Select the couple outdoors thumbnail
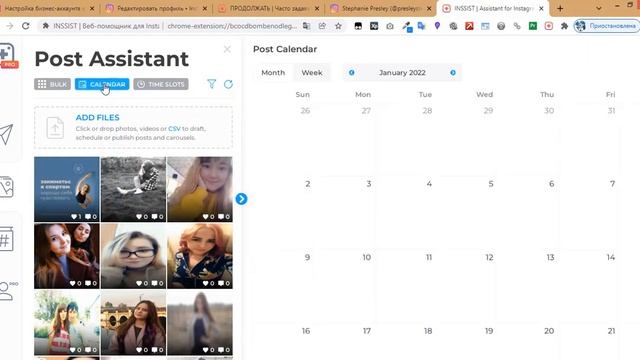Image resolution: width=640 pixels, height=360 pixels. coord(67,323)
